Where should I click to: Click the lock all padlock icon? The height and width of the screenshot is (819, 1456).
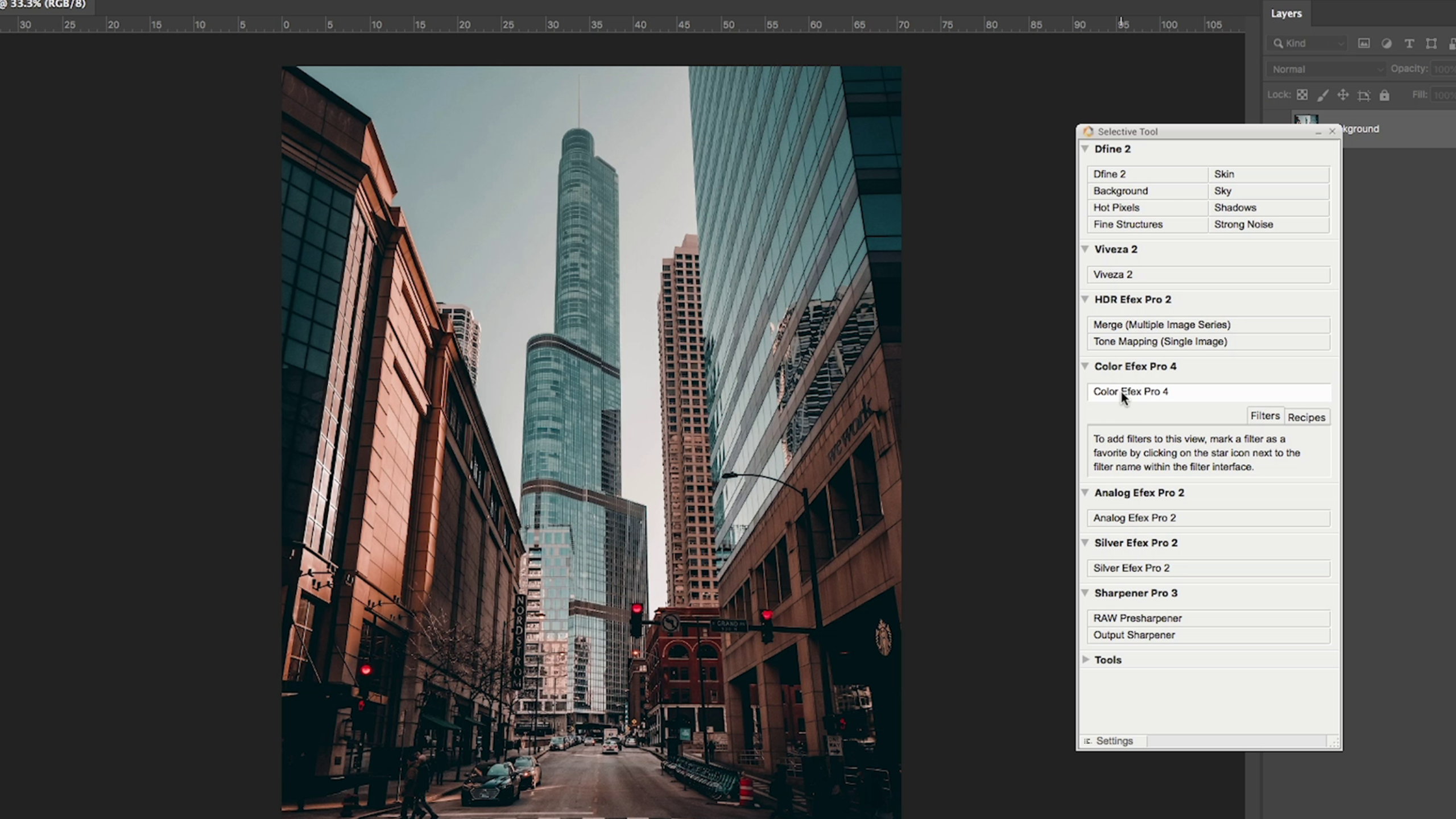1384,95
